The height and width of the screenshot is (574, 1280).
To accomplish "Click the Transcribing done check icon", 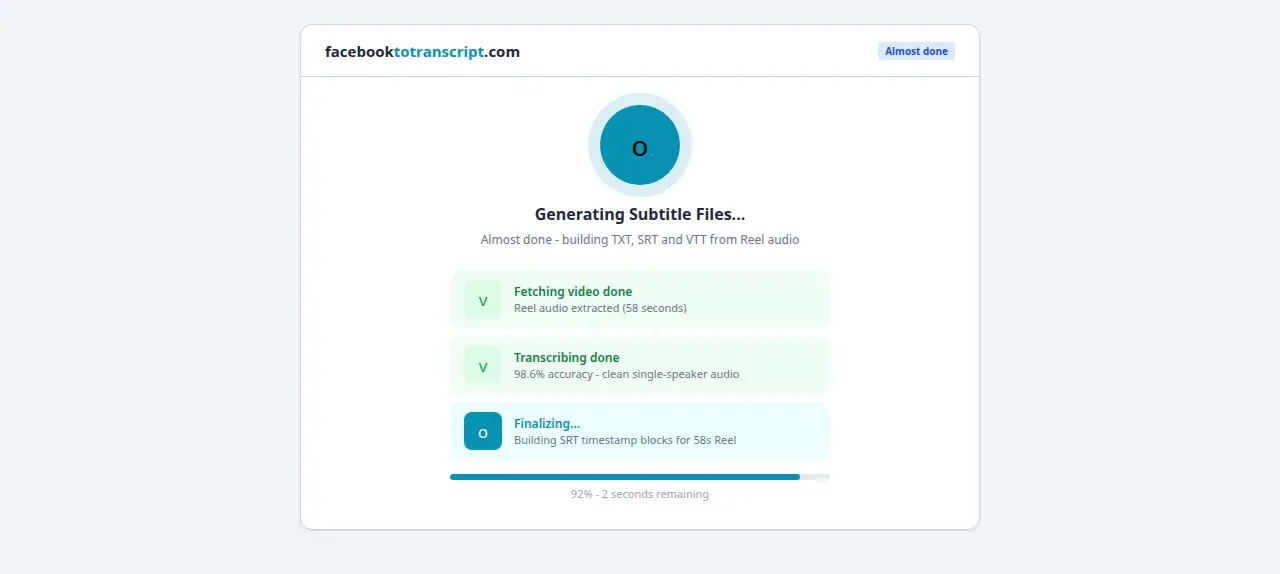I will tap(483, 365).
